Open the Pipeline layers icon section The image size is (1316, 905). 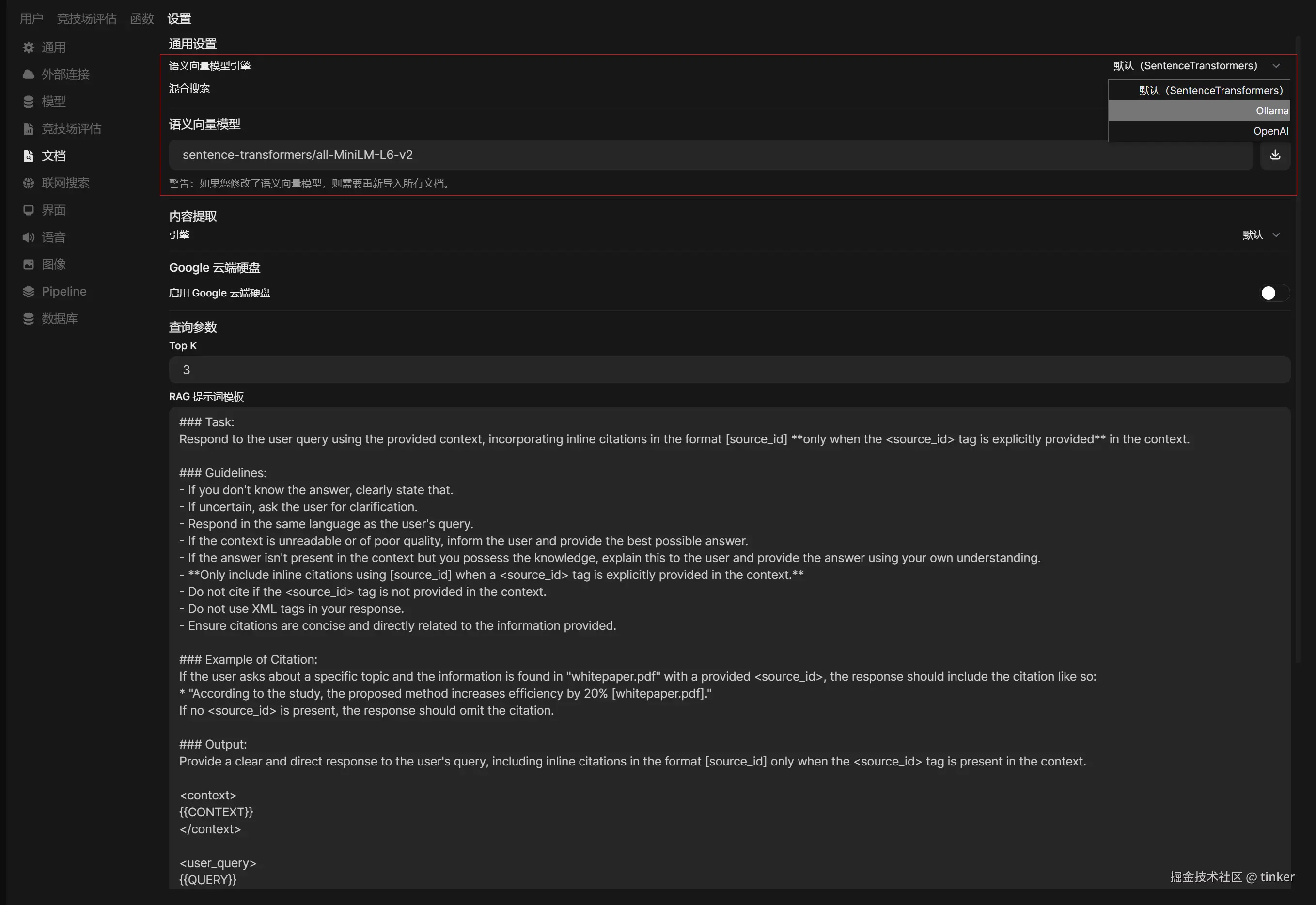29,292
